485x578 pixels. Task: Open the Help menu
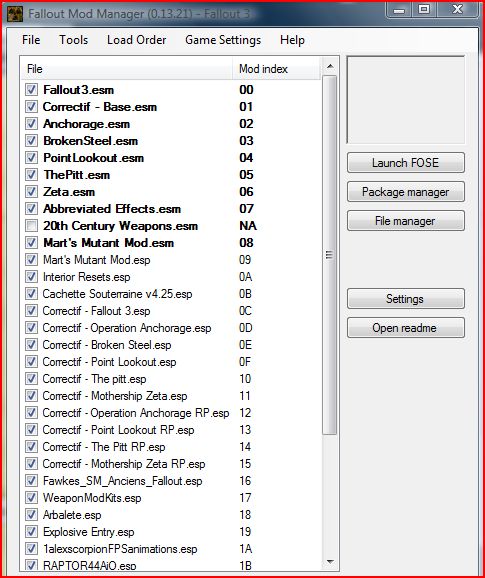[292, 40]
